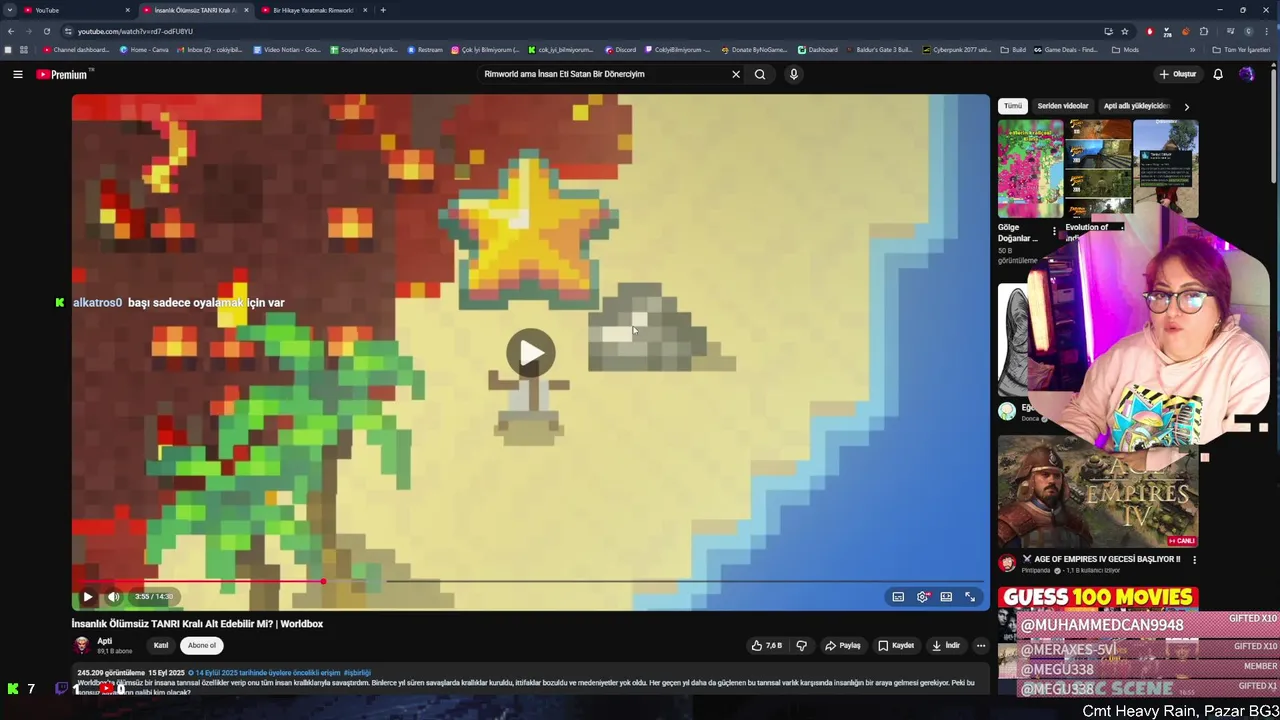Open the browser extensions puzzle icon
The width and height of the screenshot is (1280, 720).
point(1204,31)
